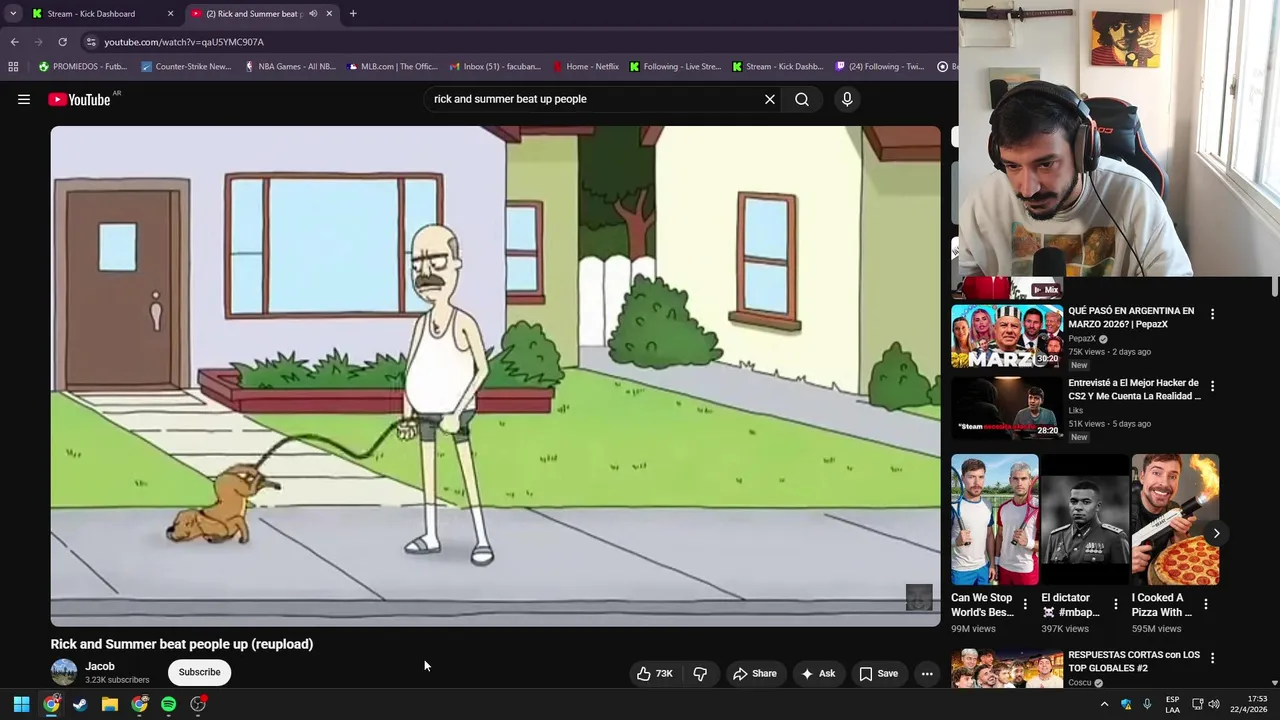Show hidden system tray icons
Viewport: 1280px width, 720px height.
[x=1104, y=704]
